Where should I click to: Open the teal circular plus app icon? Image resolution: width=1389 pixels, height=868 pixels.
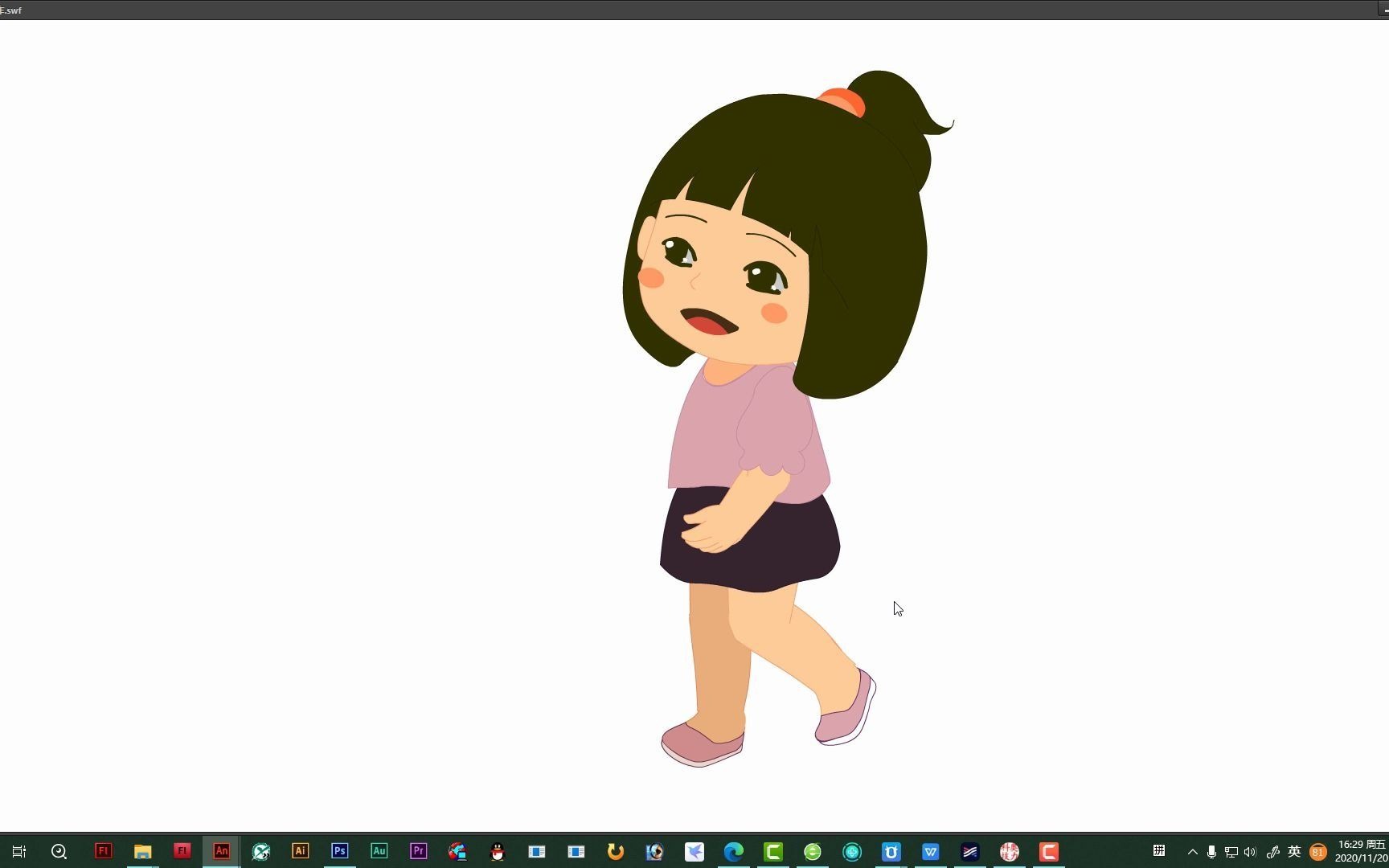point(851,851)
